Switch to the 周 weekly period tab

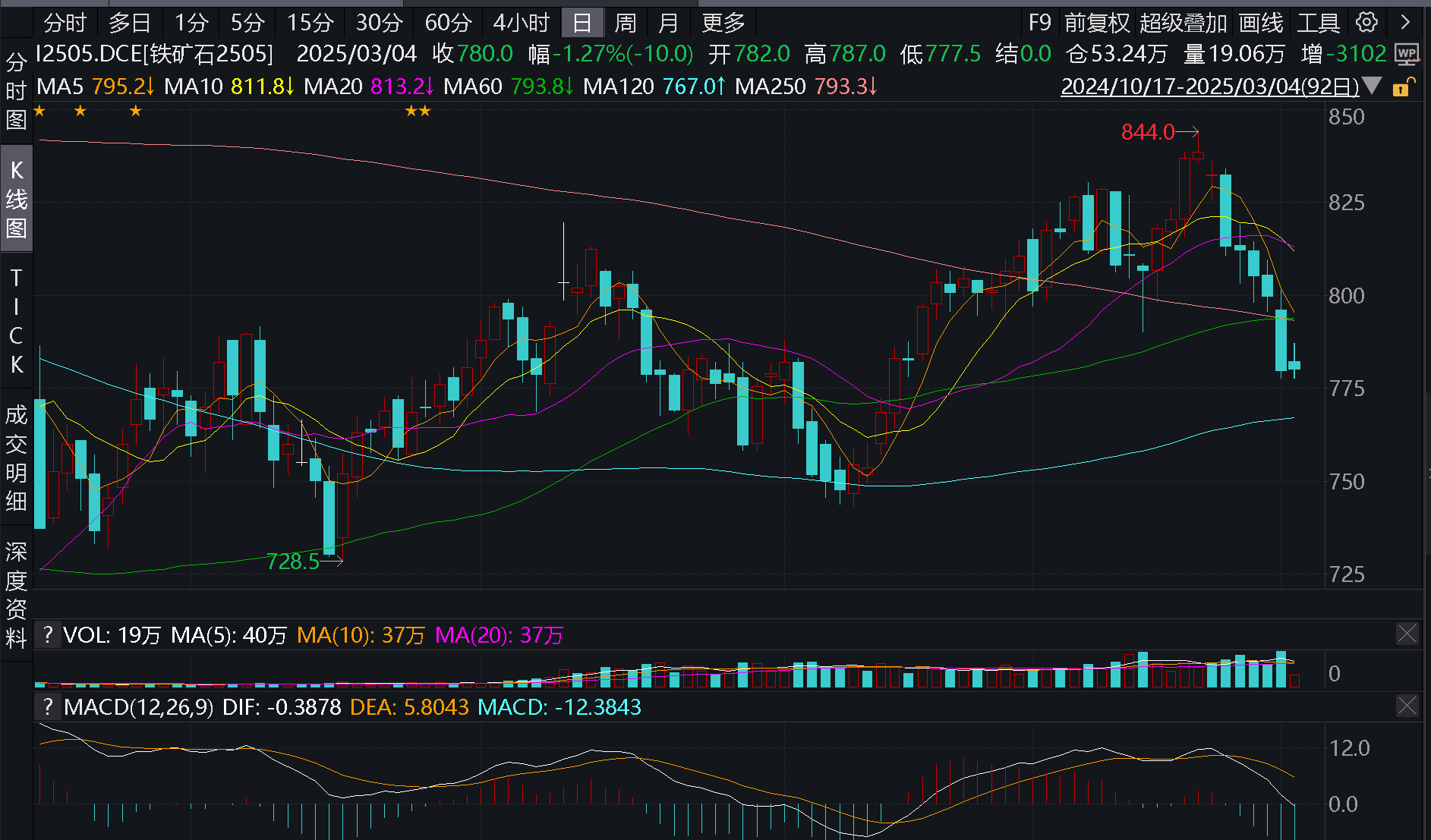coord(625,23)
